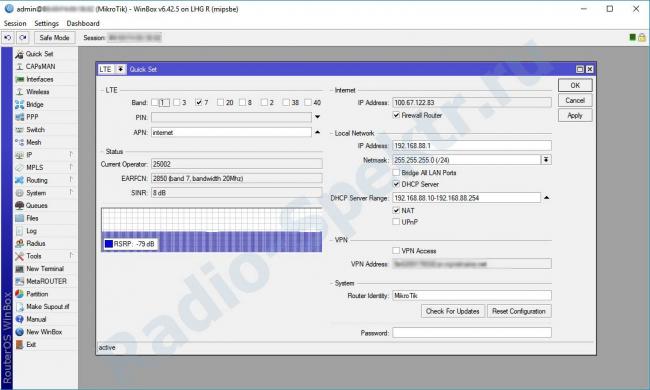Toggle the NAT checkbox

tap(396, 211)
